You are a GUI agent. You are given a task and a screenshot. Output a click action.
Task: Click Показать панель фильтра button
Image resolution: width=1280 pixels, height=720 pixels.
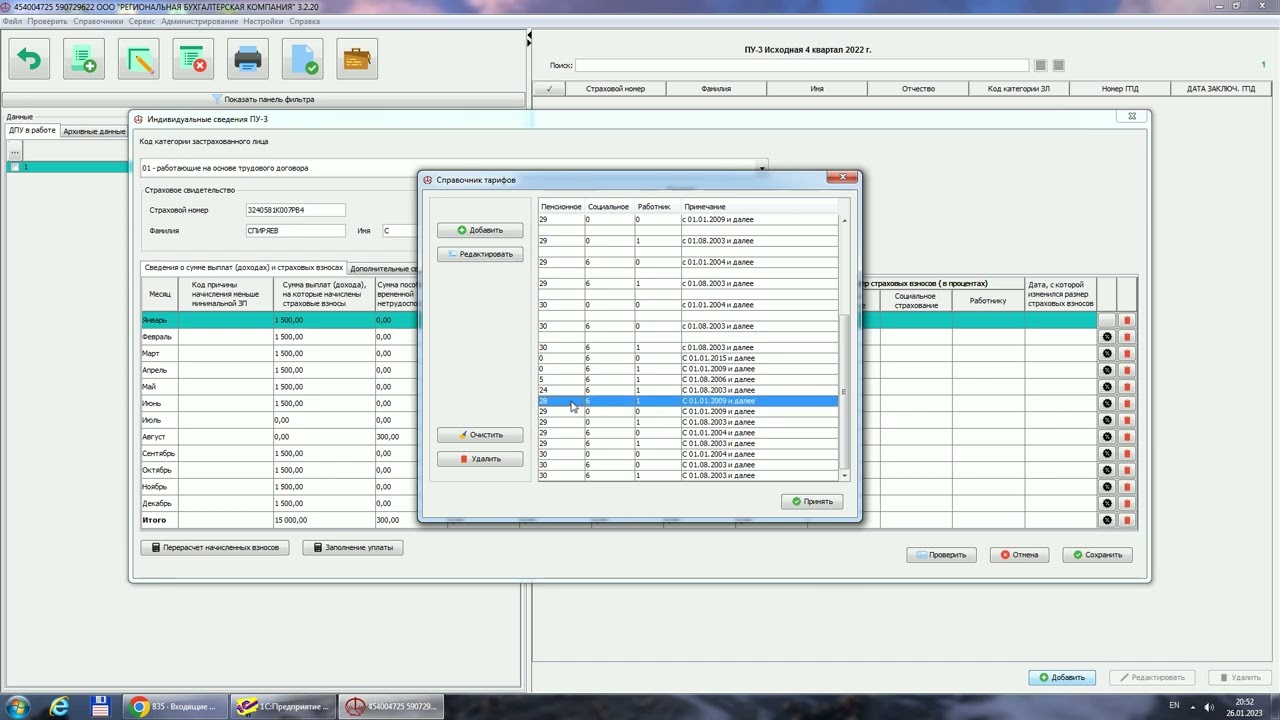click(x=264, y=99)
